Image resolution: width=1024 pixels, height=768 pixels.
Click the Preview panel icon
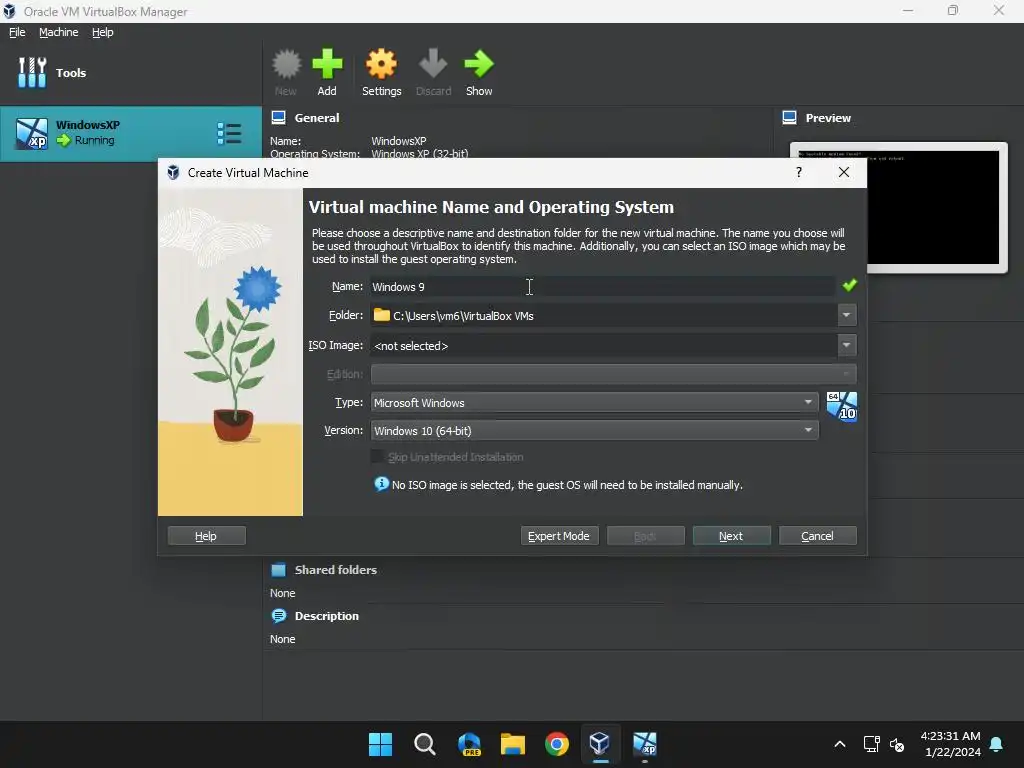click(790, 118)
